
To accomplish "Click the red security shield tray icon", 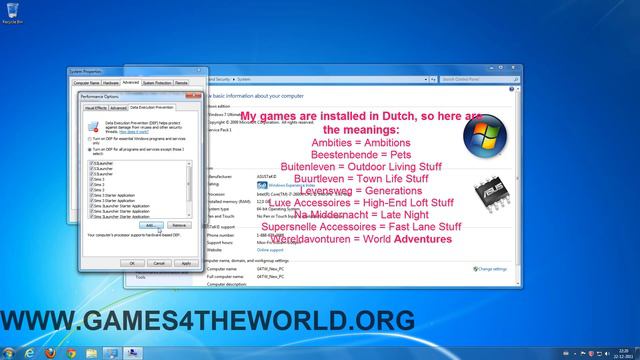I will (591, 353).
